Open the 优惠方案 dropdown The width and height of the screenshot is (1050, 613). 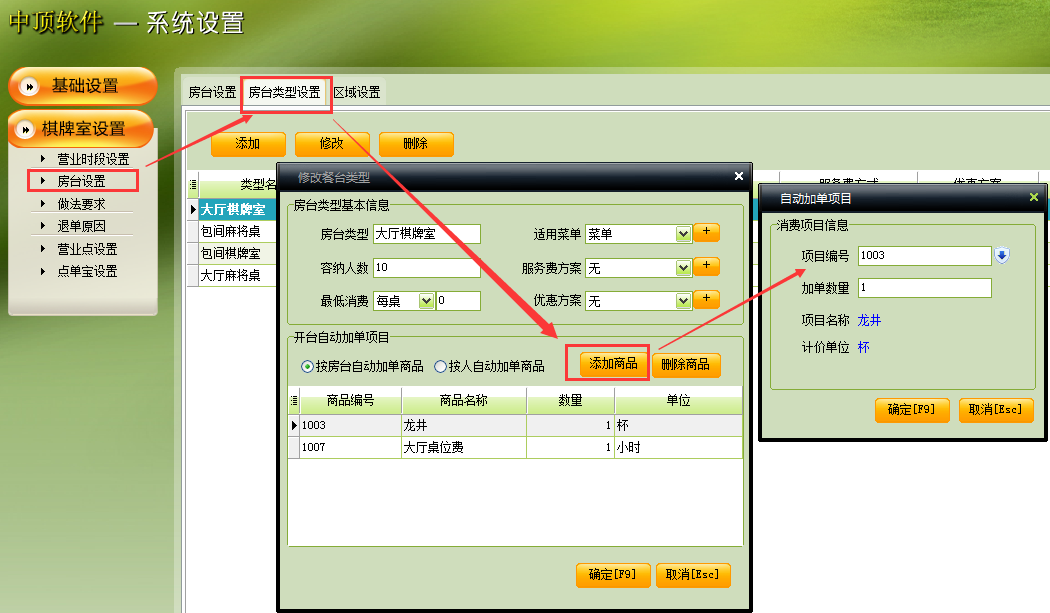683,301
